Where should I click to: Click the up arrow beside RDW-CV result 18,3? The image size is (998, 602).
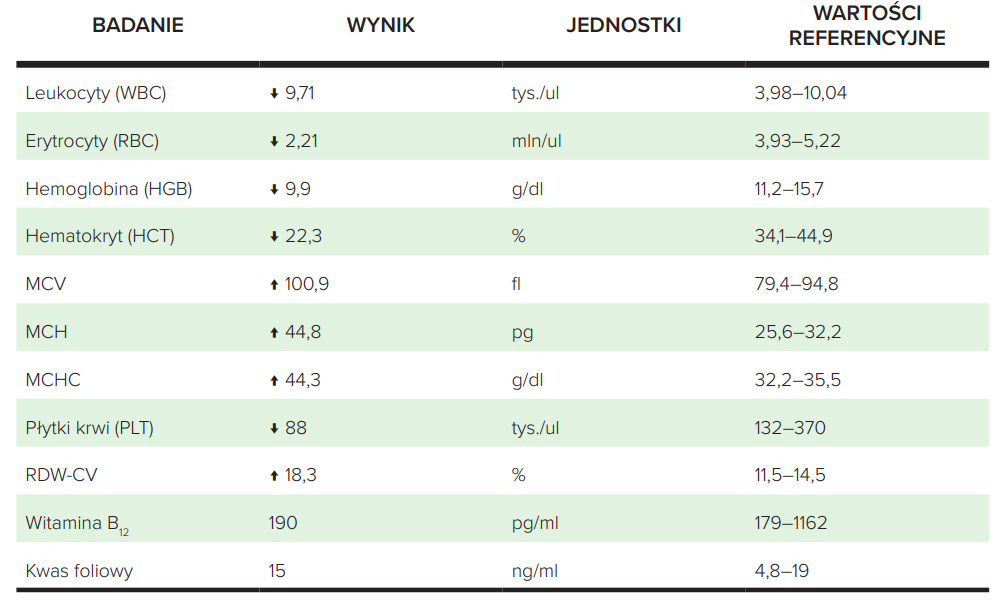[274, 476]
